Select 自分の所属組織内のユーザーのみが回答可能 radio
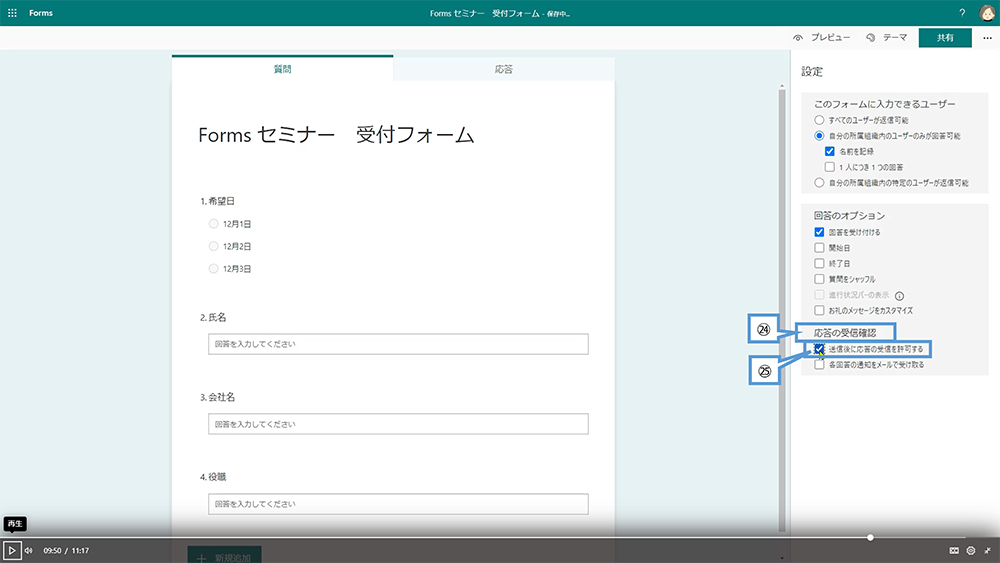The width and height of the screenshot is (1000, 563). [820, 135]
